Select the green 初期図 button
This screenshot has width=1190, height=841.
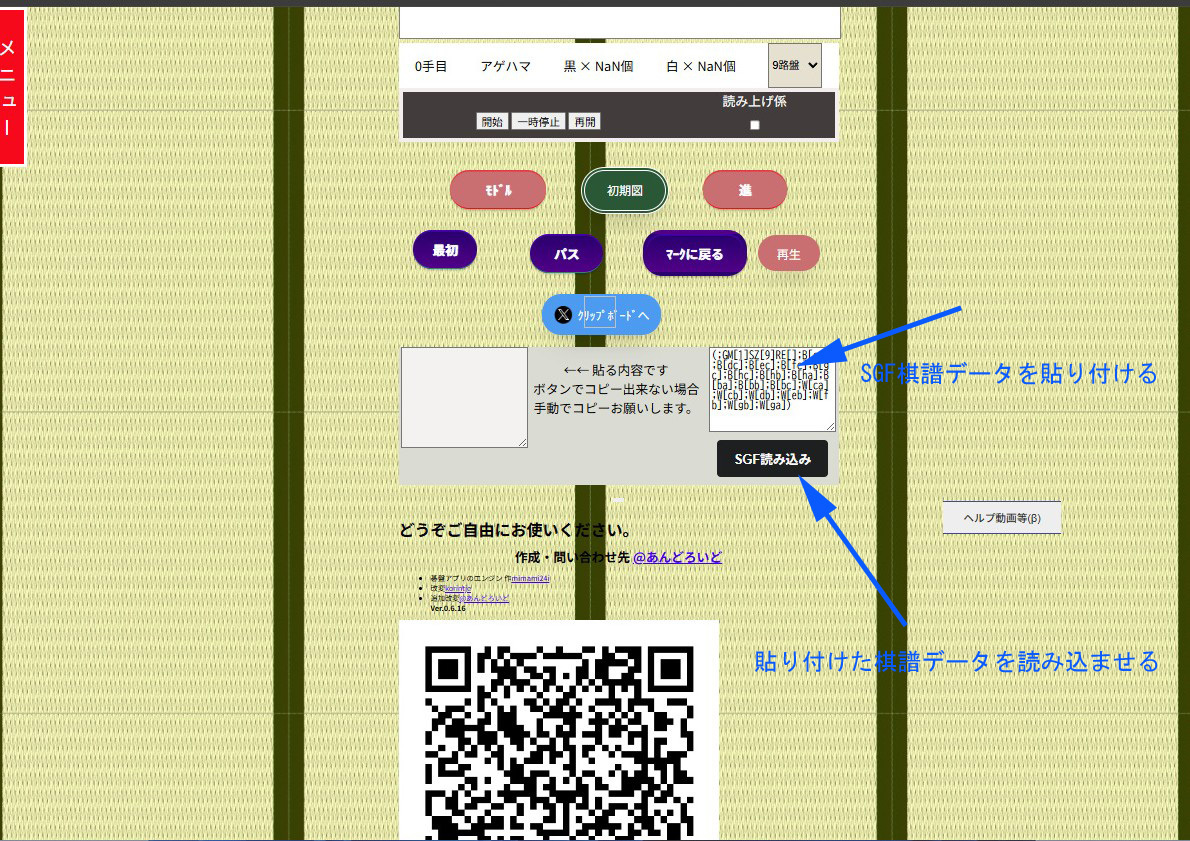[x=625, y=191]
